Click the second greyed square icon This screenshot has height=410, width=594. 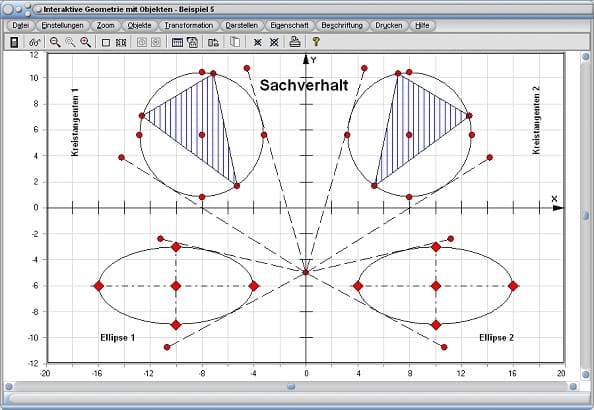tap(156, 42)
